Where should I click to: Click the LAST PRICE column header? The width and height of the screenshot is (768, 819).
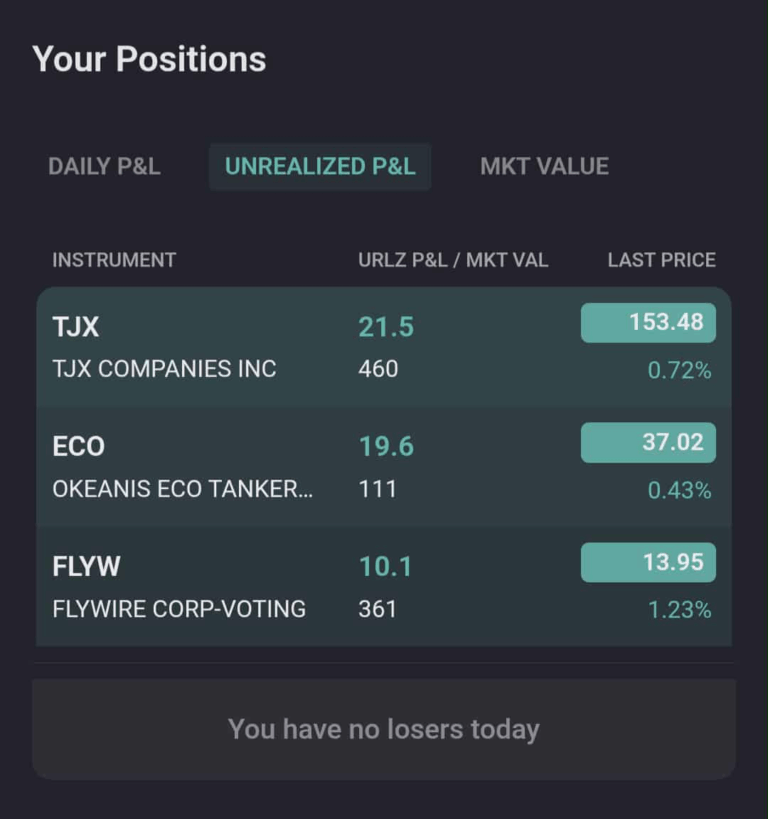coord(661,260)
